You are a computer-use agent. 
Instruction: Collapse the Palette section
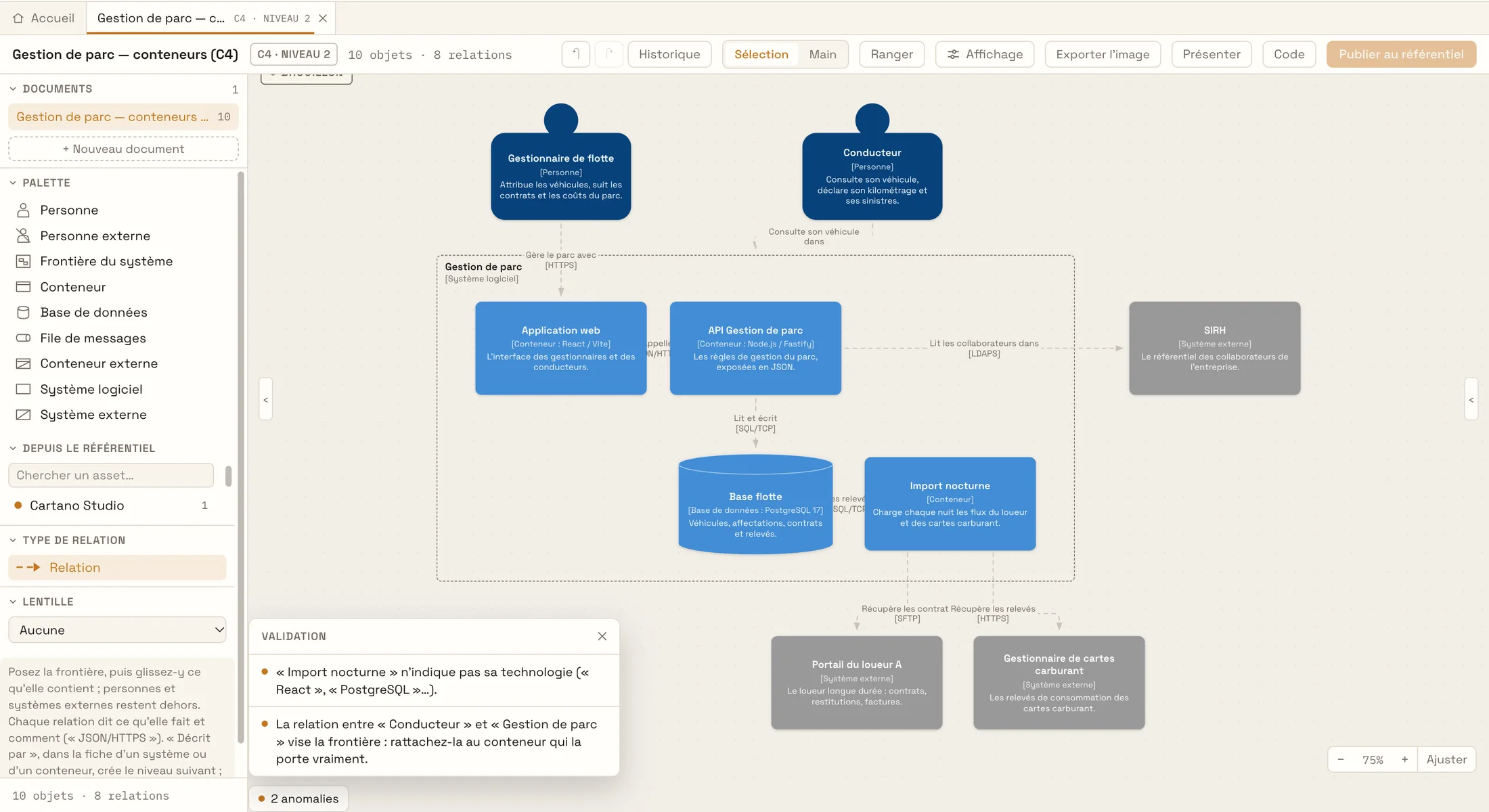click(x=13, y=183)
